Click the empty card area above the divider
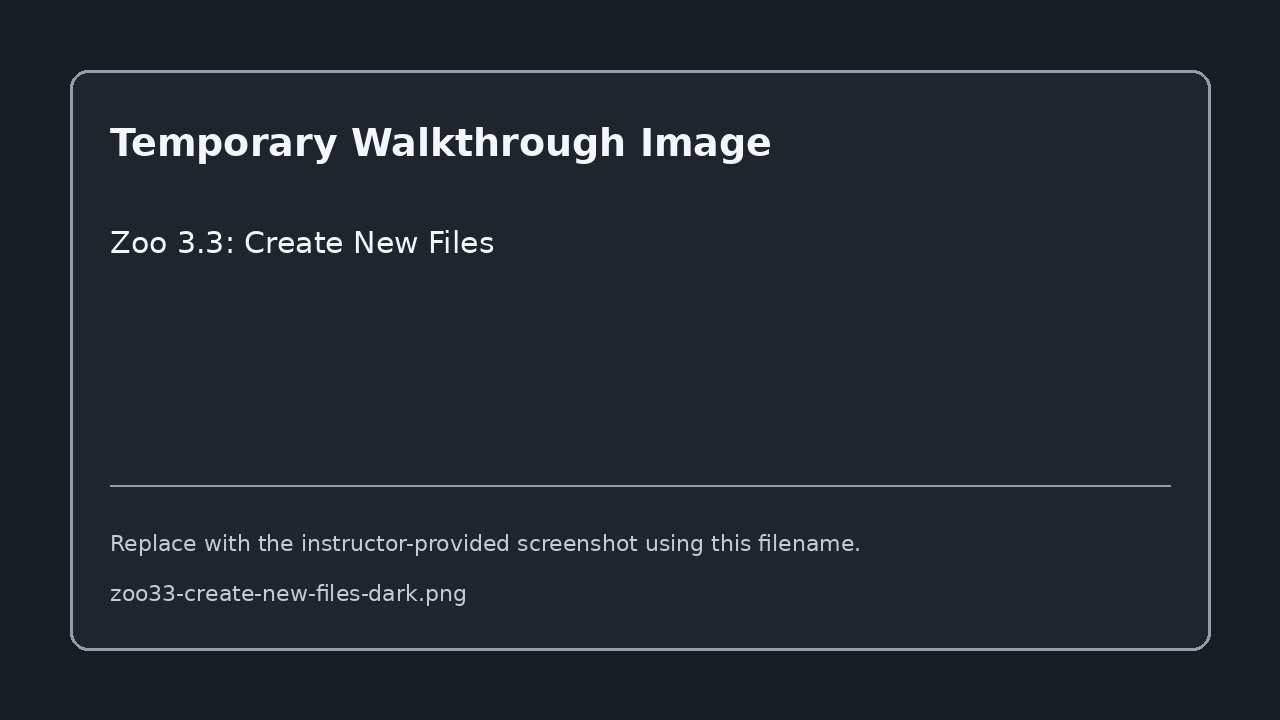Image resolution: width=1280 pixels, height=720 pixels. pyautogui.click(x=640, y=370)
